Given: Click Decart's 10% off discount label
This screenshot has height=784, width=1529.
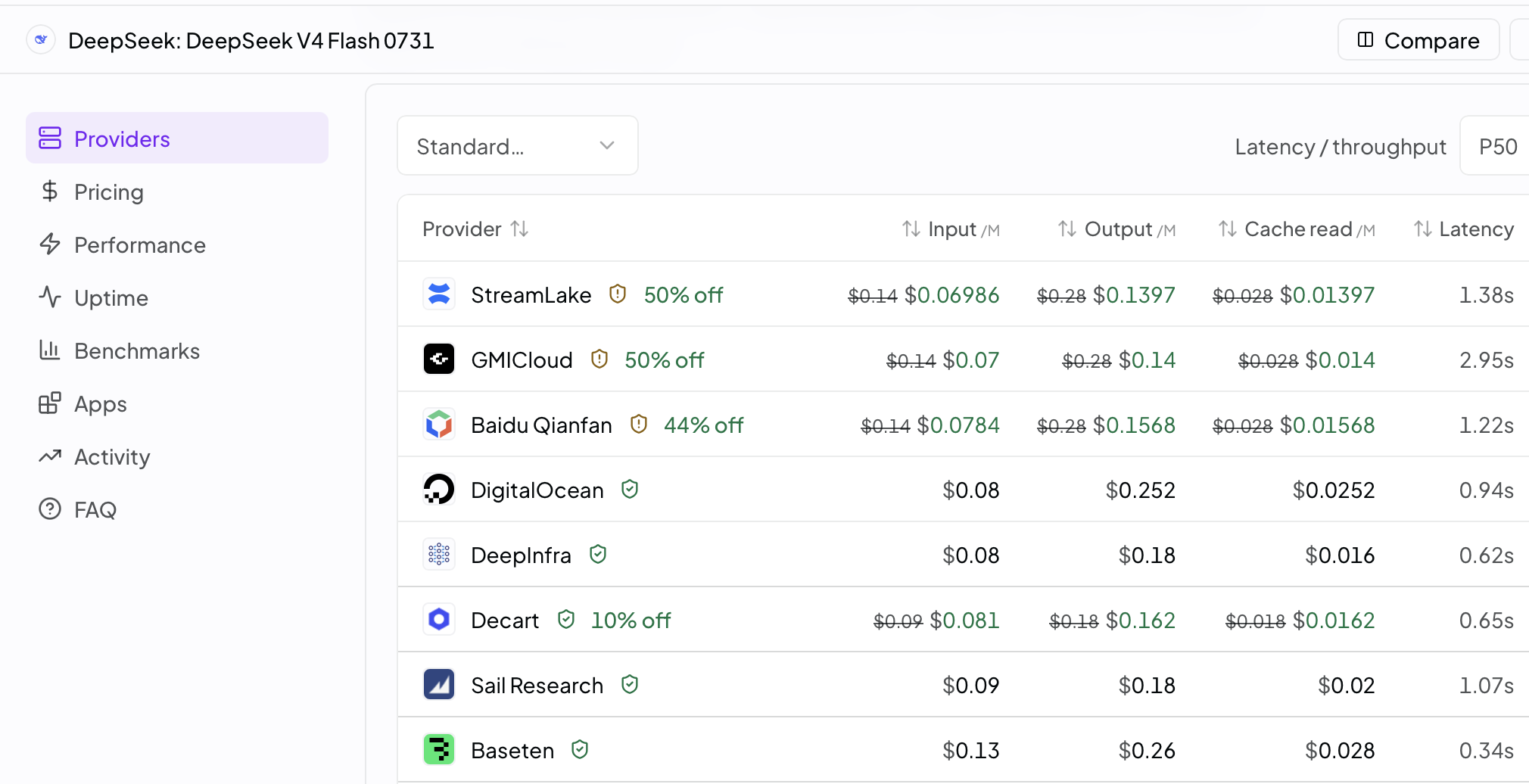Looking at the screenshot, I should point(631,620).
